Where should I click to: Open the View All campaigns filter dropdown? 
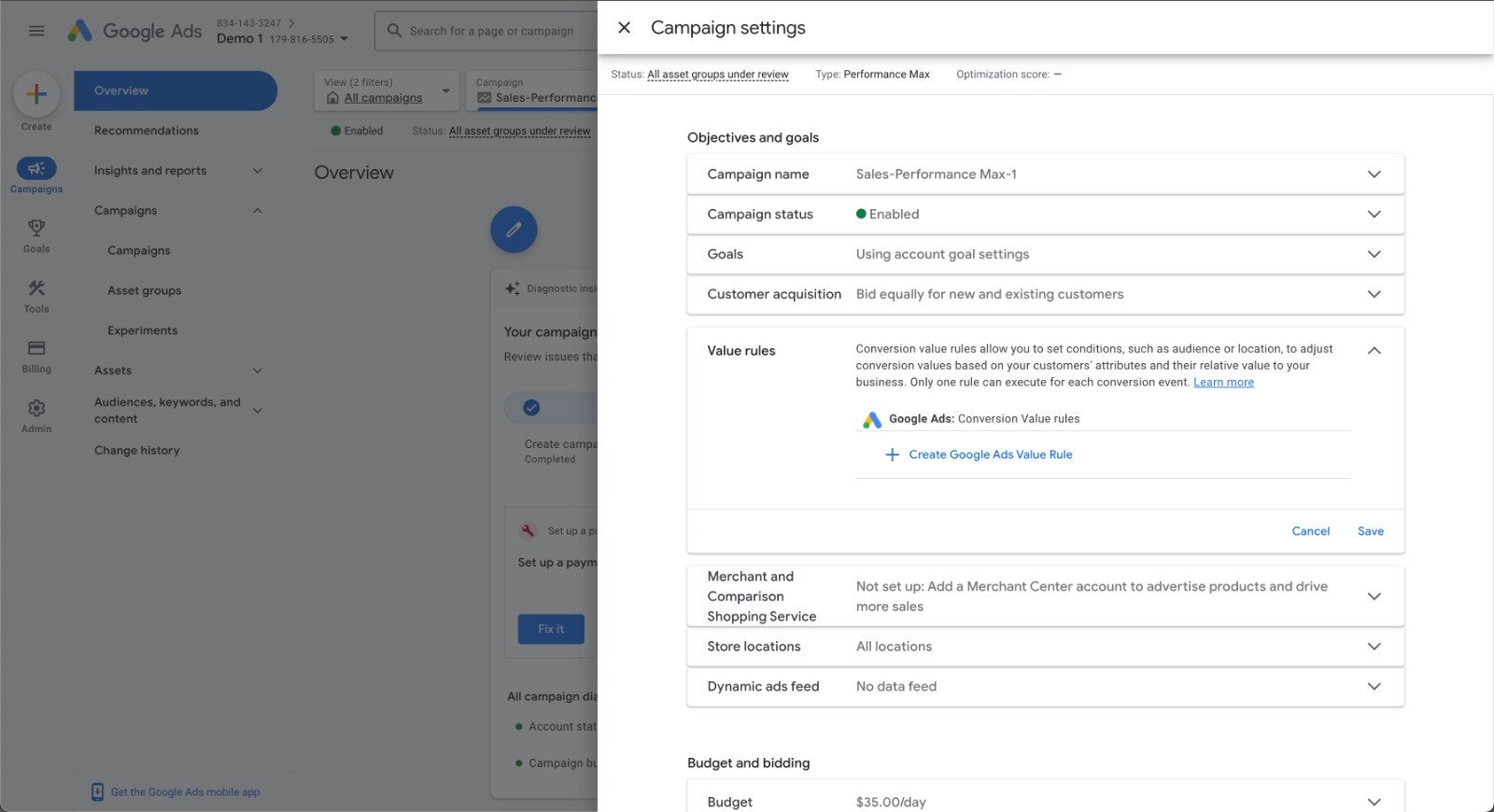(x=387, y=91)
